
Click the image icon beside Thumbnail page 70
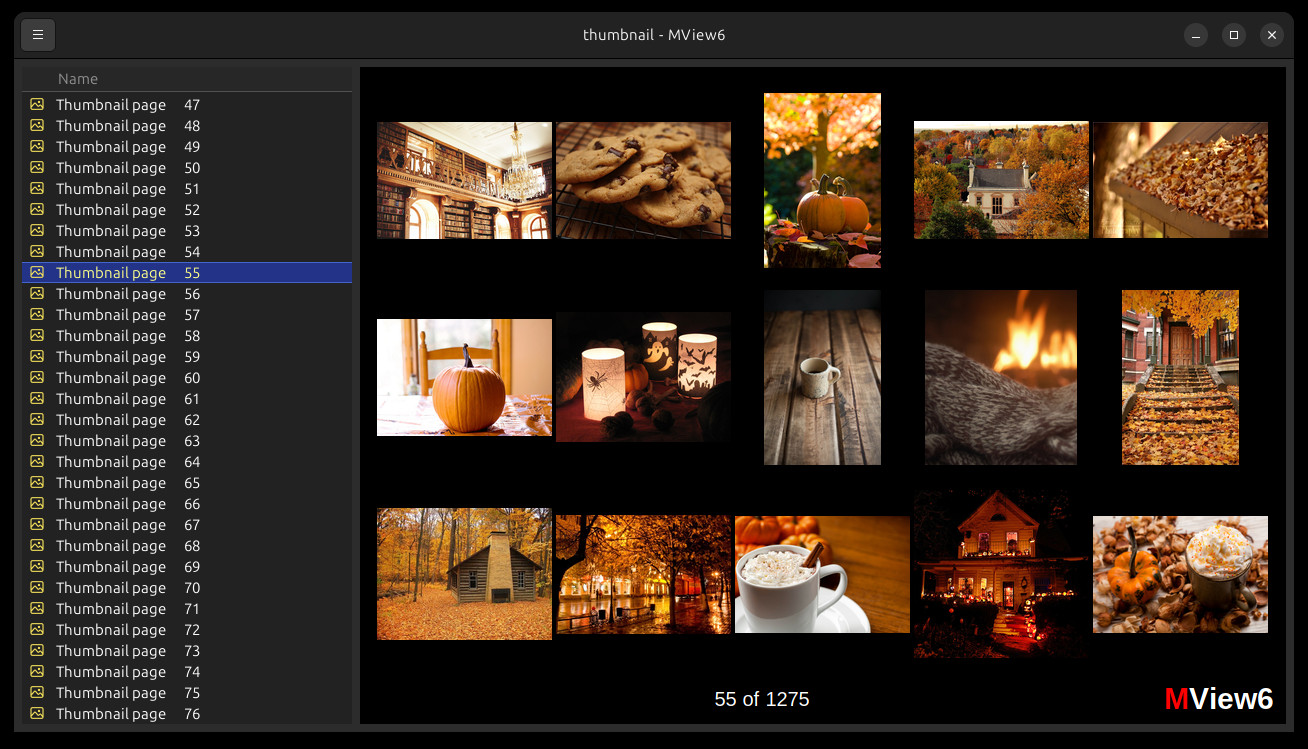[37, 587]
